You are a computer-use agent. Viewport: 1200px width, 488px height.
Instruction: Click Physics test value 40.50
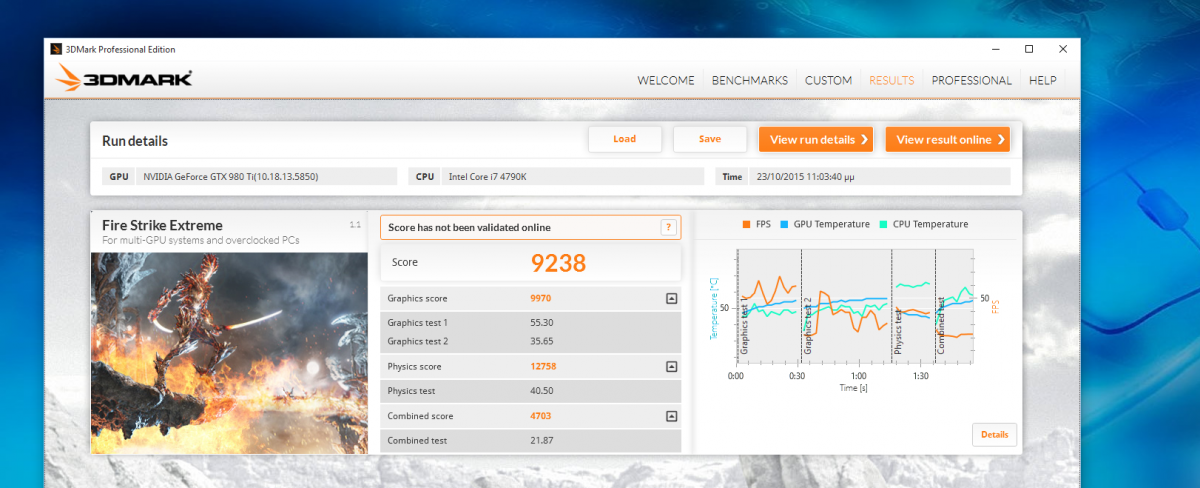541,391
